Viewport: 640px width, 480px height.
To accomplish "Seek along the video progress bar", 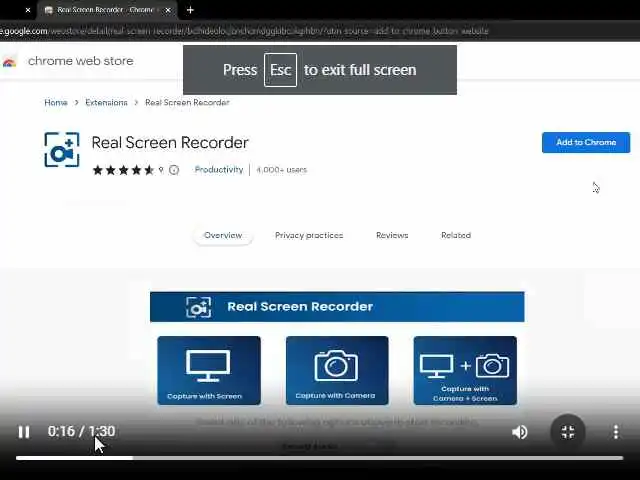I will click(320, 458).
